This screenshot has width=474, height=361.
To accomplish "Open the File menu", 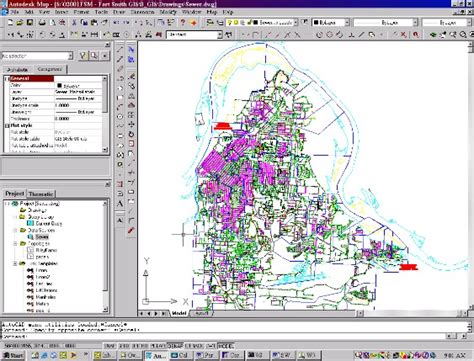I will [14, 12].
